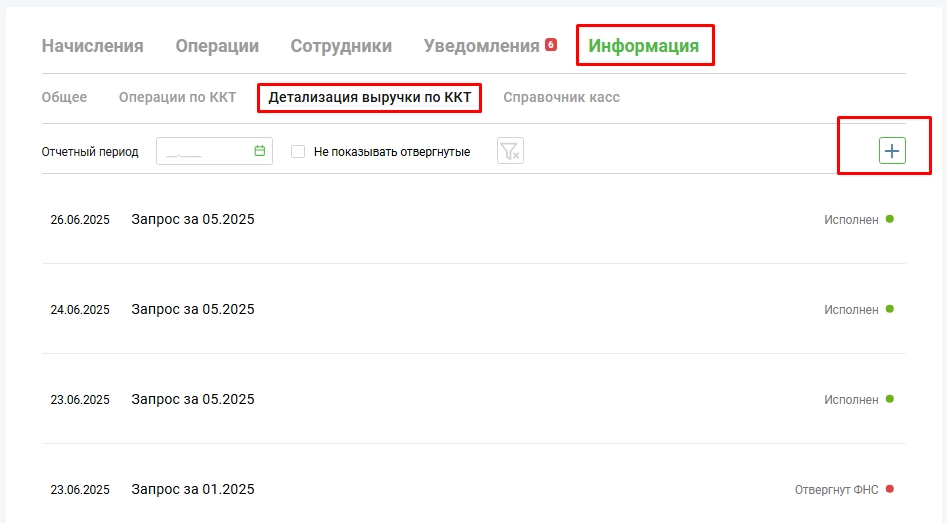Click green status dot of 26.06.2025 request
This screenshot has height=523, width=947.
(x=890, y=219)
